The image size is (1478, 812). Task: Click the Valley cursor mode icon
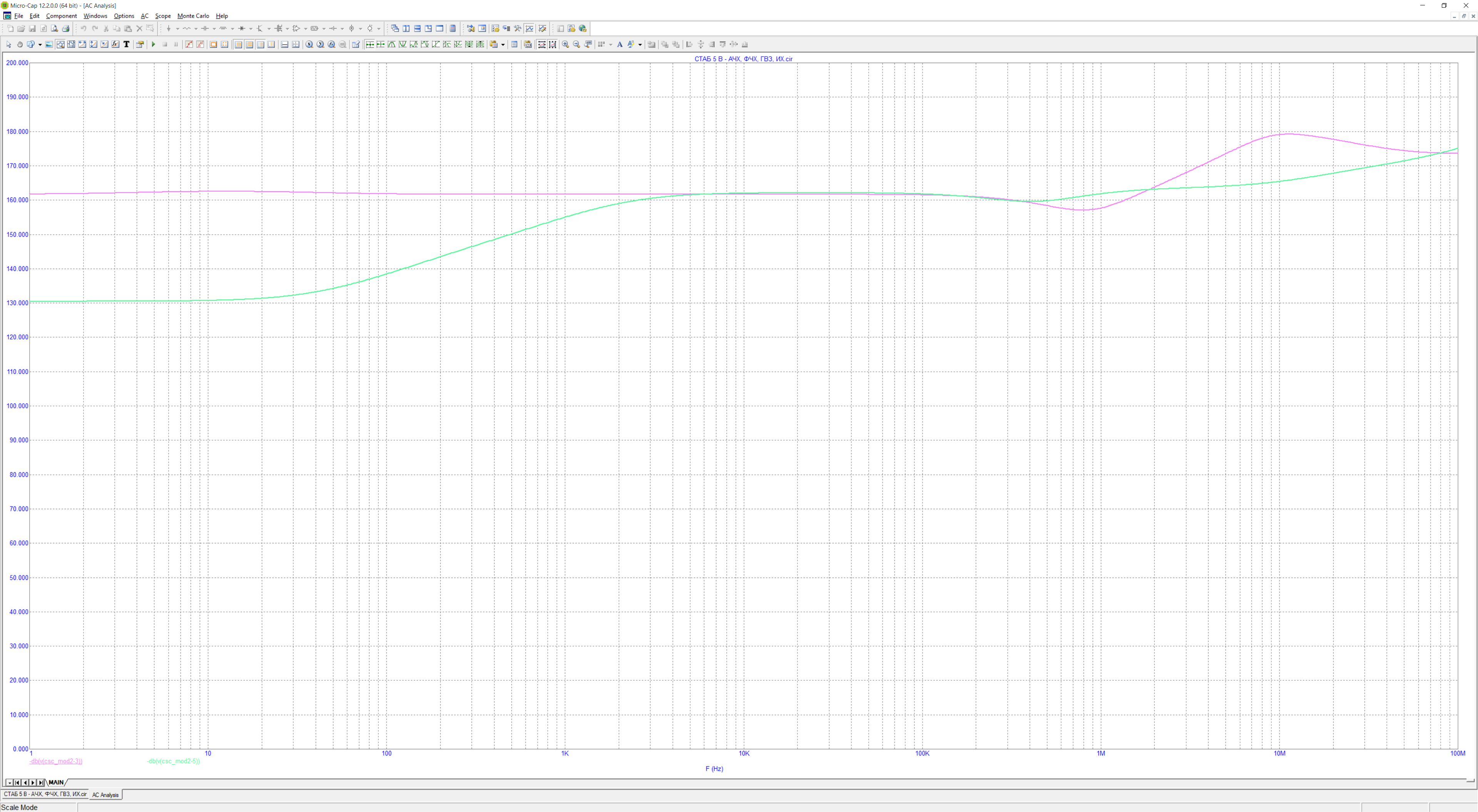pos(403,44)
